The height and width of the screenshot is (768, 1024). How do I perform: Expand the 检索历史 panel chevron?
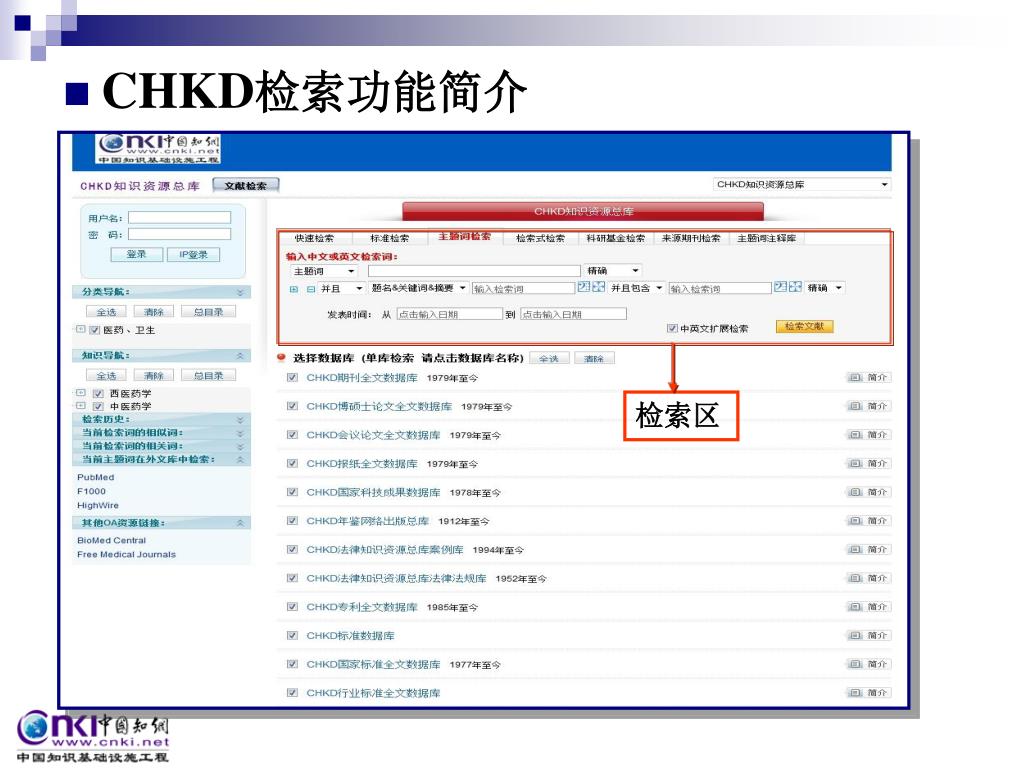(x=240, y=419)
